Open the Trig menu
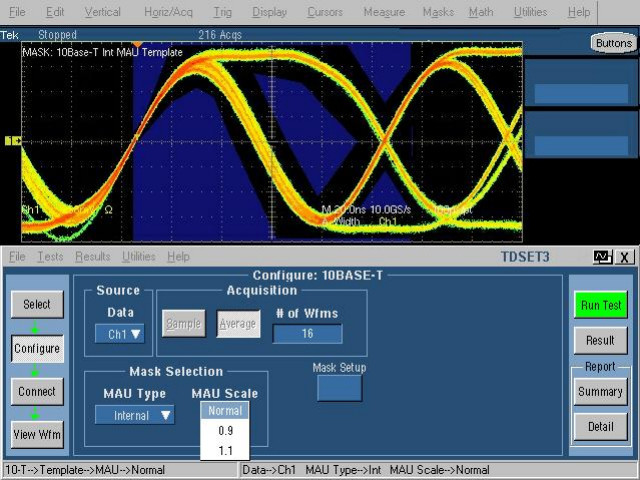The height and width of the screenshot is (480, 640). [222, 12]
